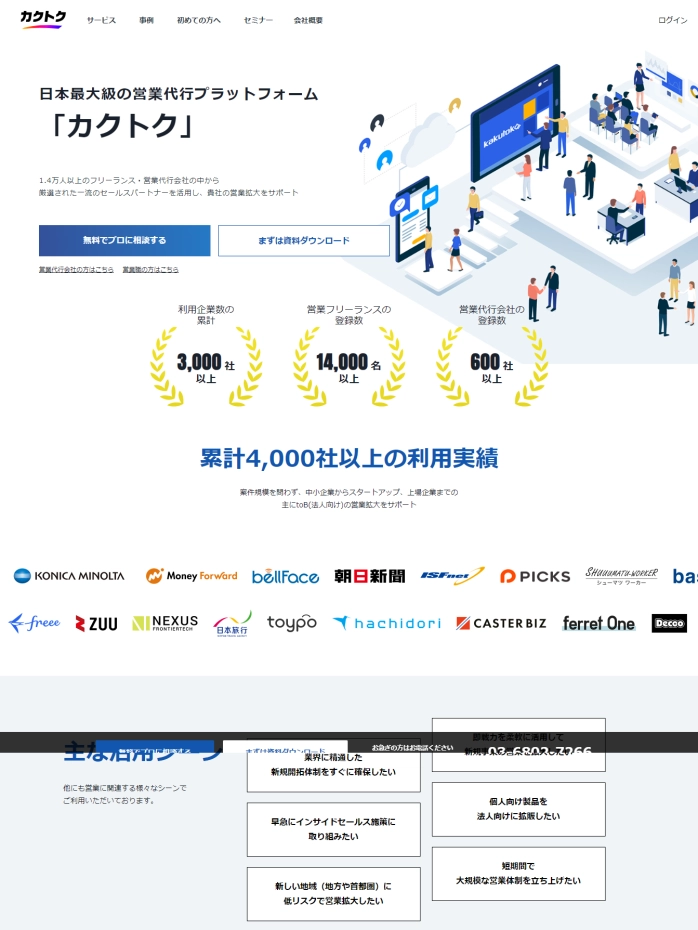Click the toypo logo
Image resolution: width=698 pixels, height=930 pixels.
tap(291, 623)
